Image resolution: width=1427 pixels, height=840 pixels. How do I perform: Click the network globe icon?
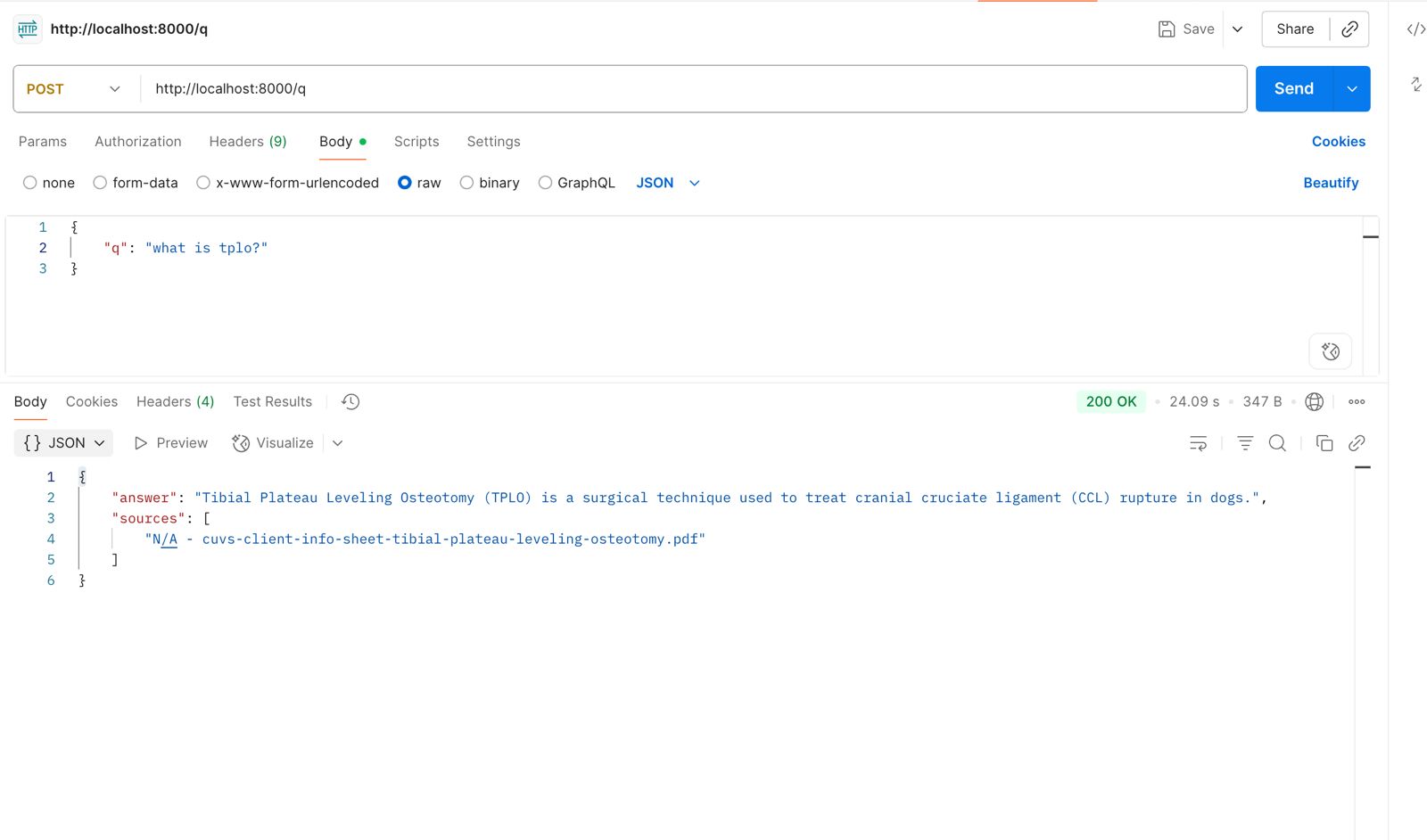(x=1314, y=402)
